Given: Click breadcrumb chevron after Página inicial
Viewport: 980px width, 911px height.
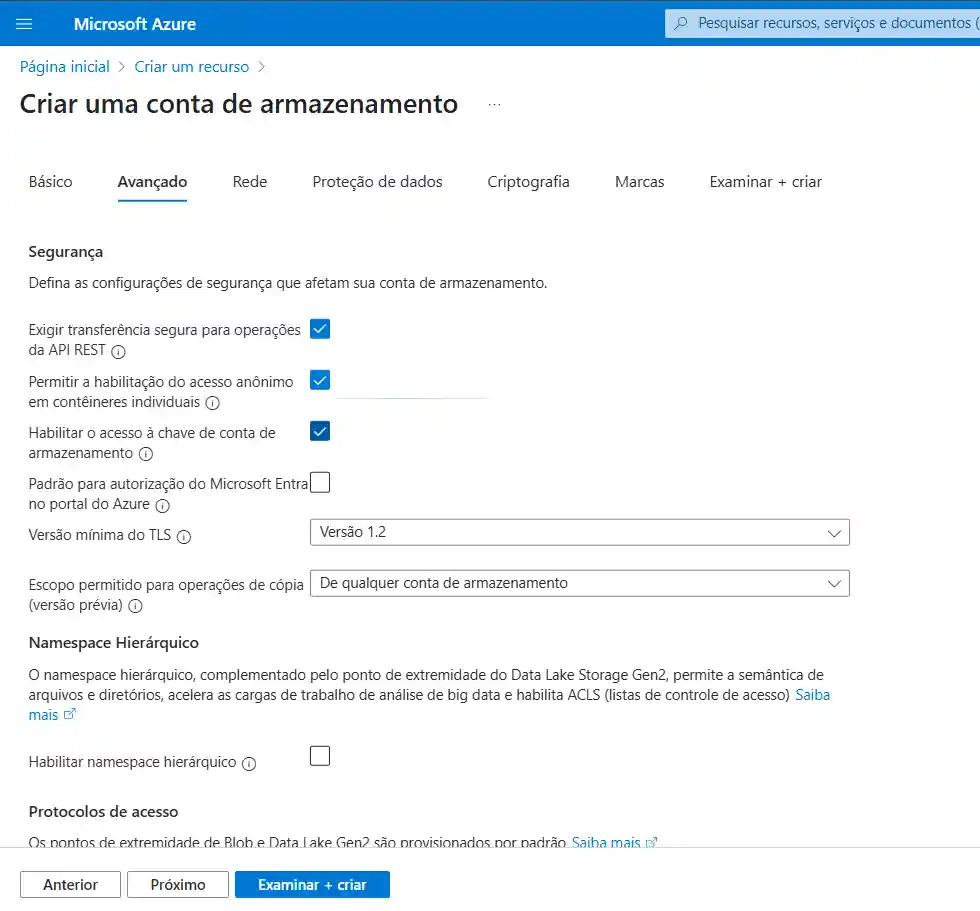Looking at the screenshot, I should tap(122, 67).
